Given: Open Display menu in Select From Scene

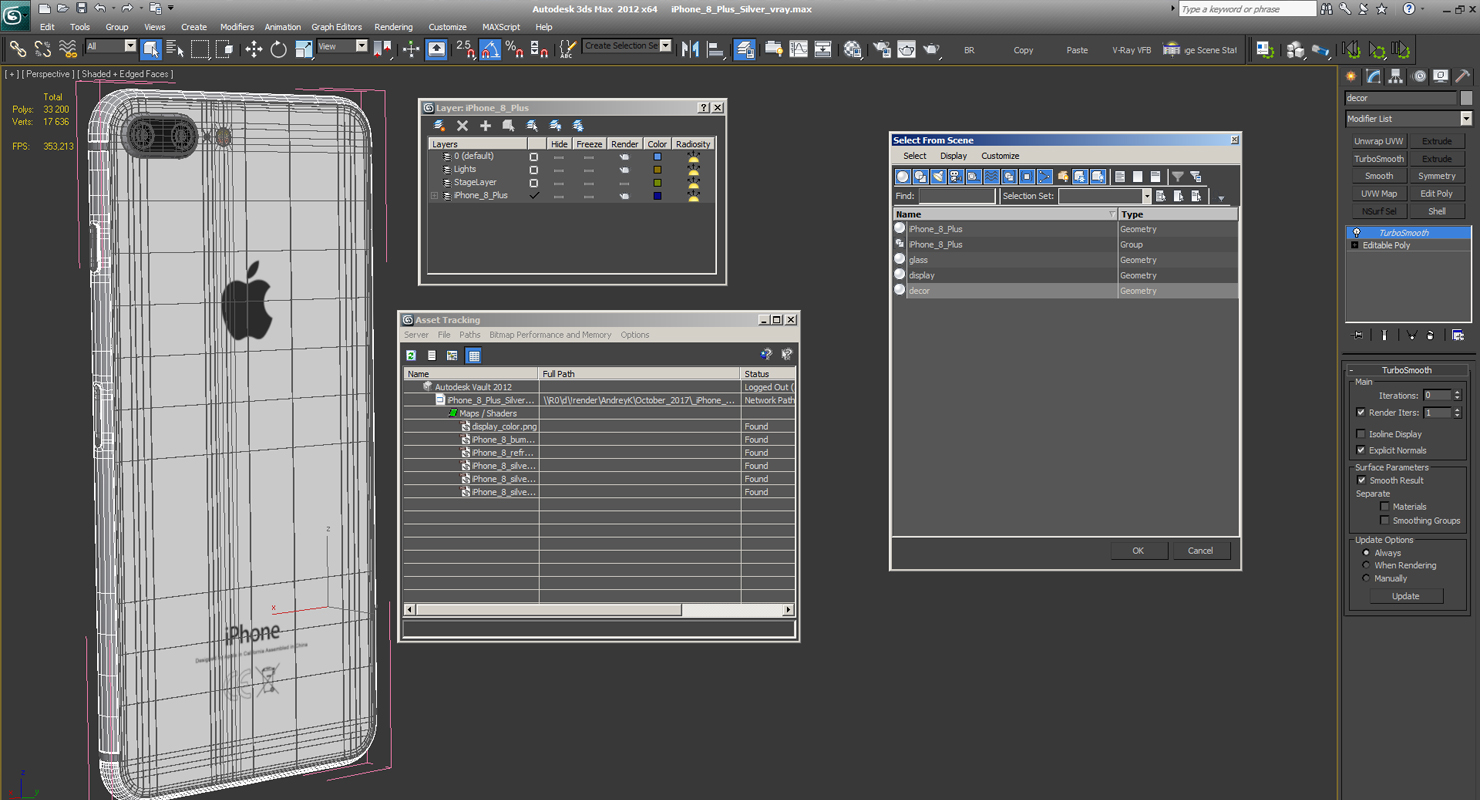Looking at the screenshot, I should point(953,156).
